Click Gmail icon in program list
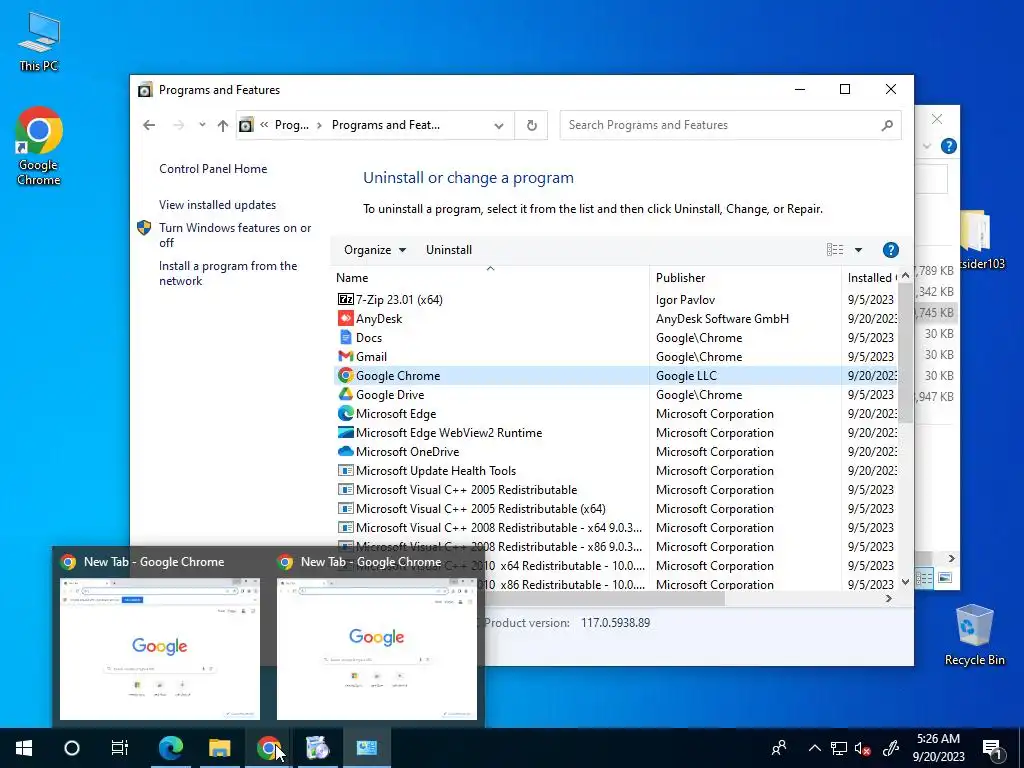Image resolution: width=1024 pixels, height=768 pixels. click(345, 357)
